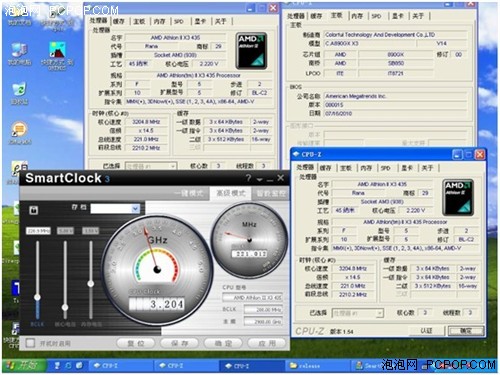Click the 核心电压 slider handle in SmartClock
Viewport: 500px width, 375px height.
point(65,307)
